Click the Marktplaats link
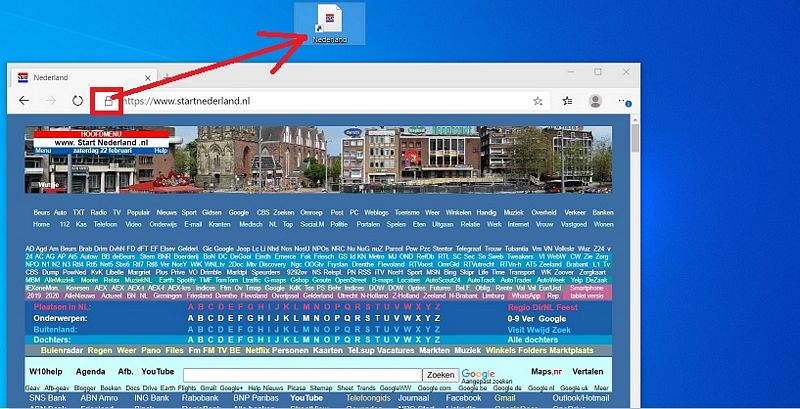This screenshot has width=800, height=409. pos(571,351)
